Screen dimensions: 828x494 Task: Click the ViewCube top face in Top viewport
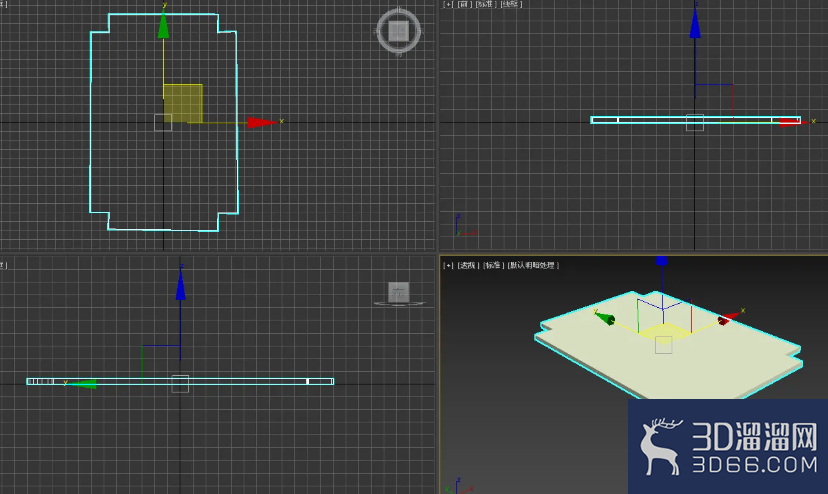399,31
